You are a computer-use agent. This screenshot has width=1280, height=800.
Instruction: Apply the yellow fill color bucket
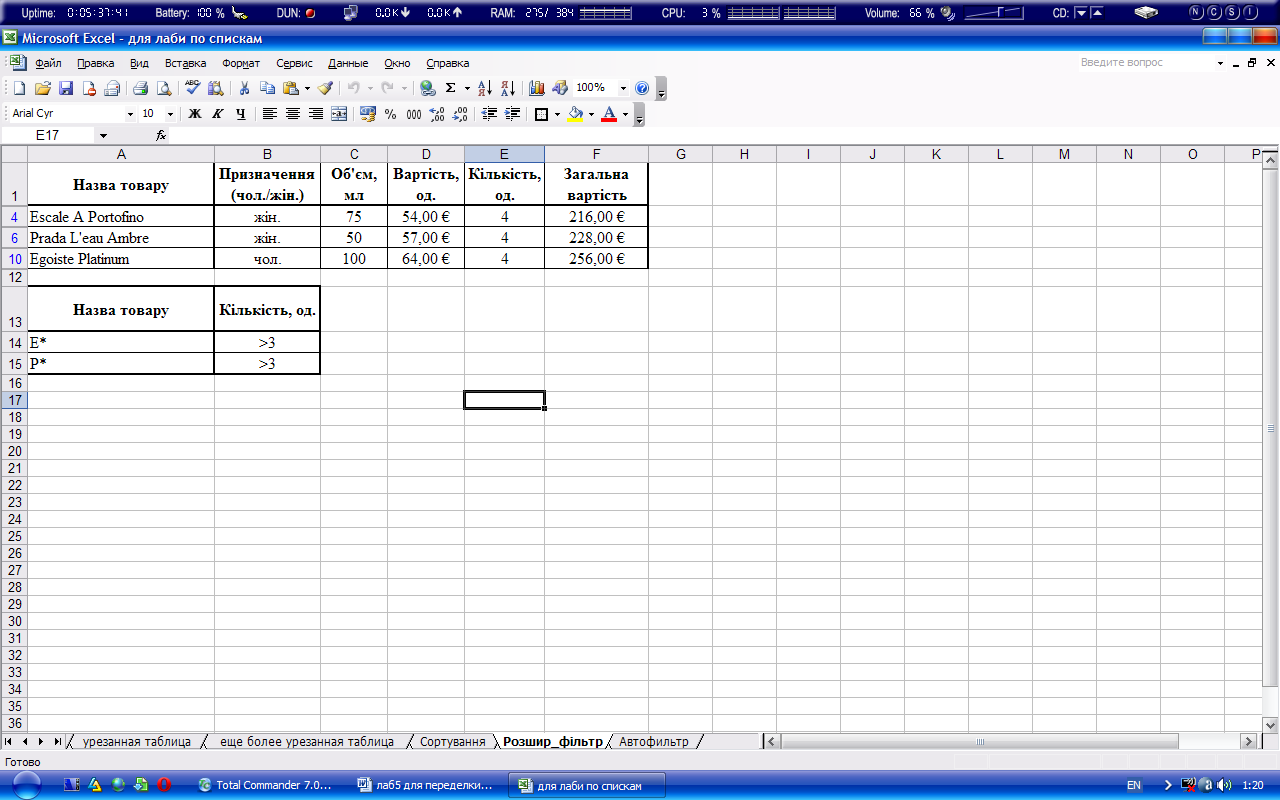[x=575, y=114]
